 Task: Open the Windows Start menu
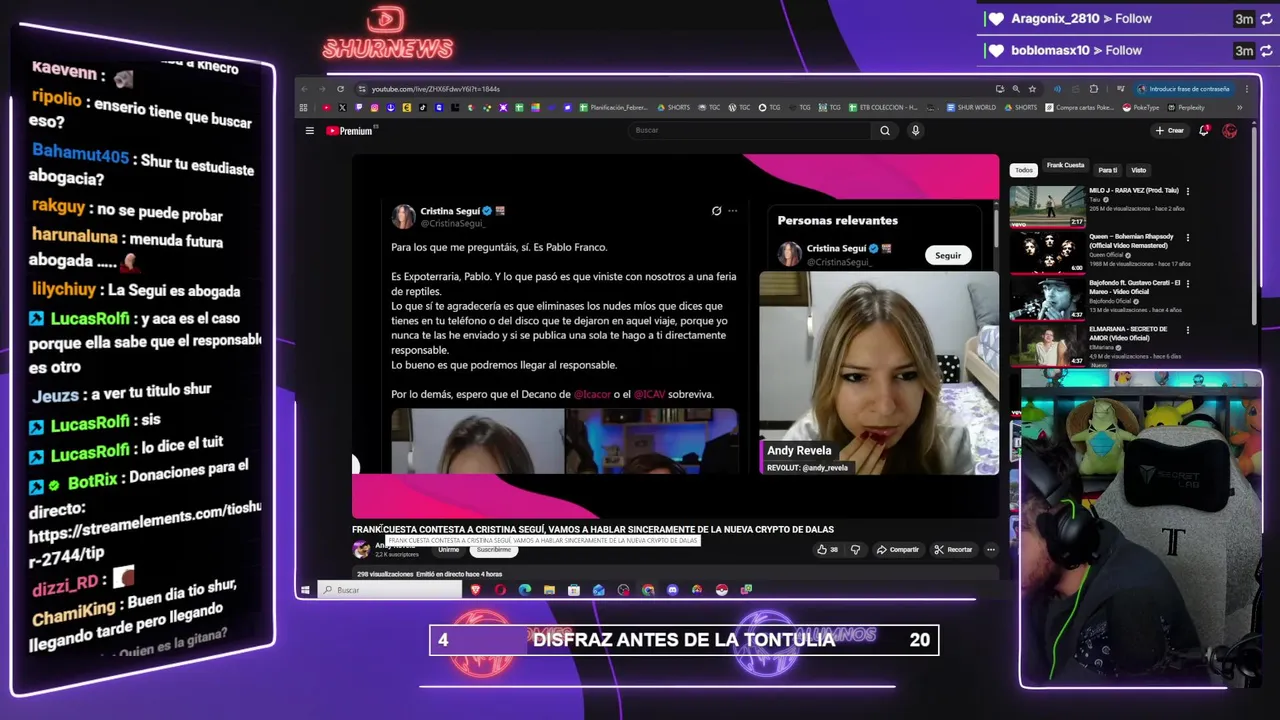[305, 590]
